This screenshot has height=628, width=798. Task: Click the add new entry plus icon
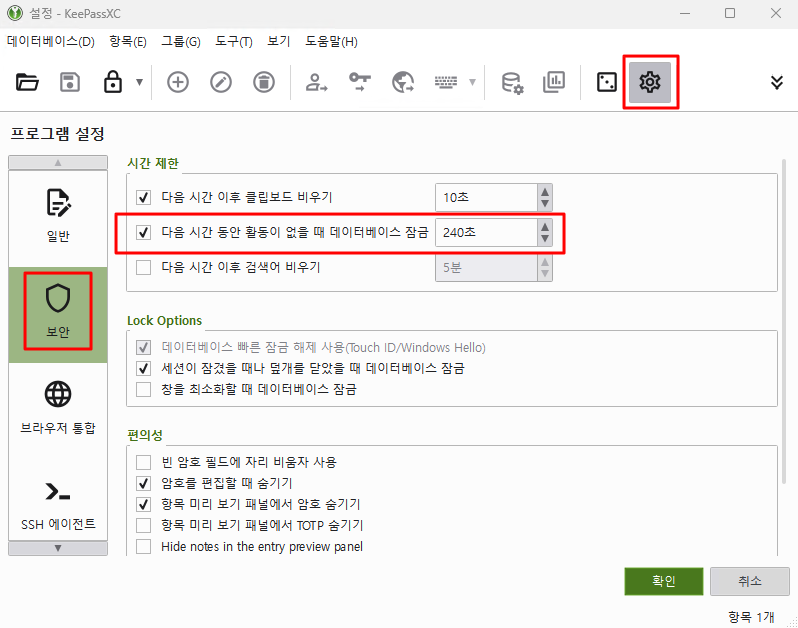click(178, 82)
